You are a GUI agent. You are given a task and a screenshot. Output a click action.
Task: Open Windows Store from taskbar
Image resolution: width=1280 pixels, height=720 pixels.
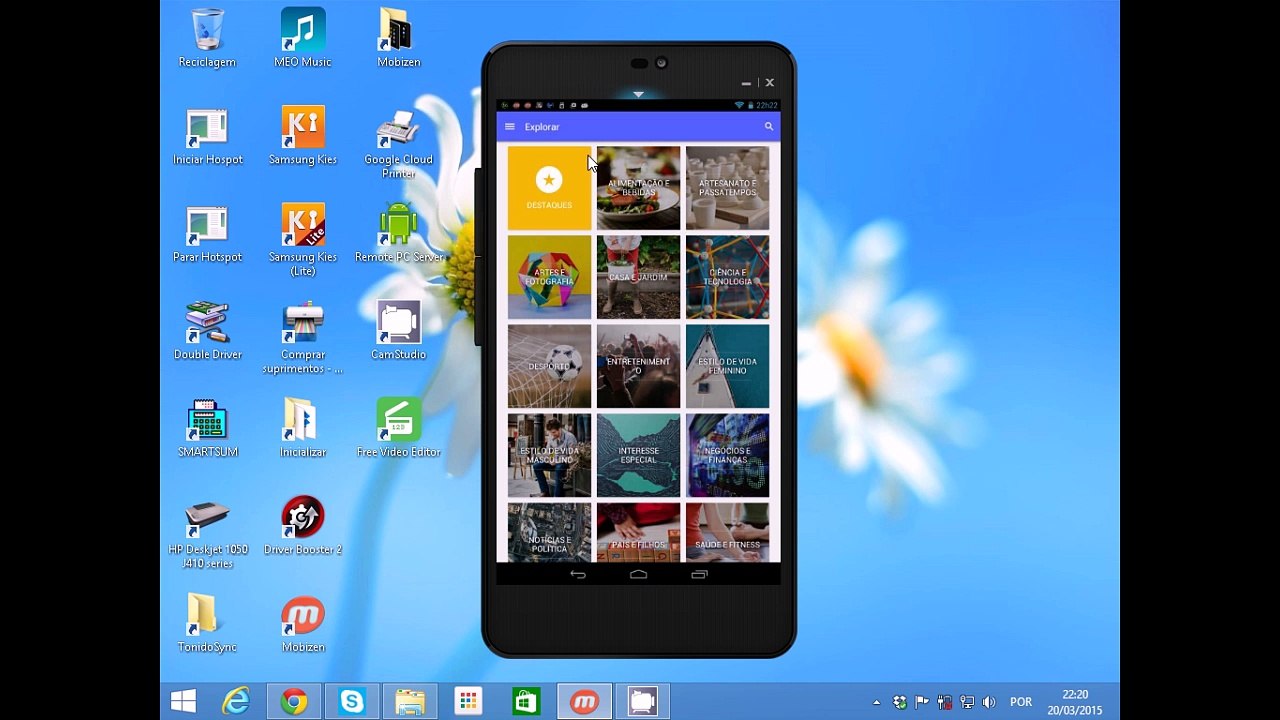(x=526, y=701)
